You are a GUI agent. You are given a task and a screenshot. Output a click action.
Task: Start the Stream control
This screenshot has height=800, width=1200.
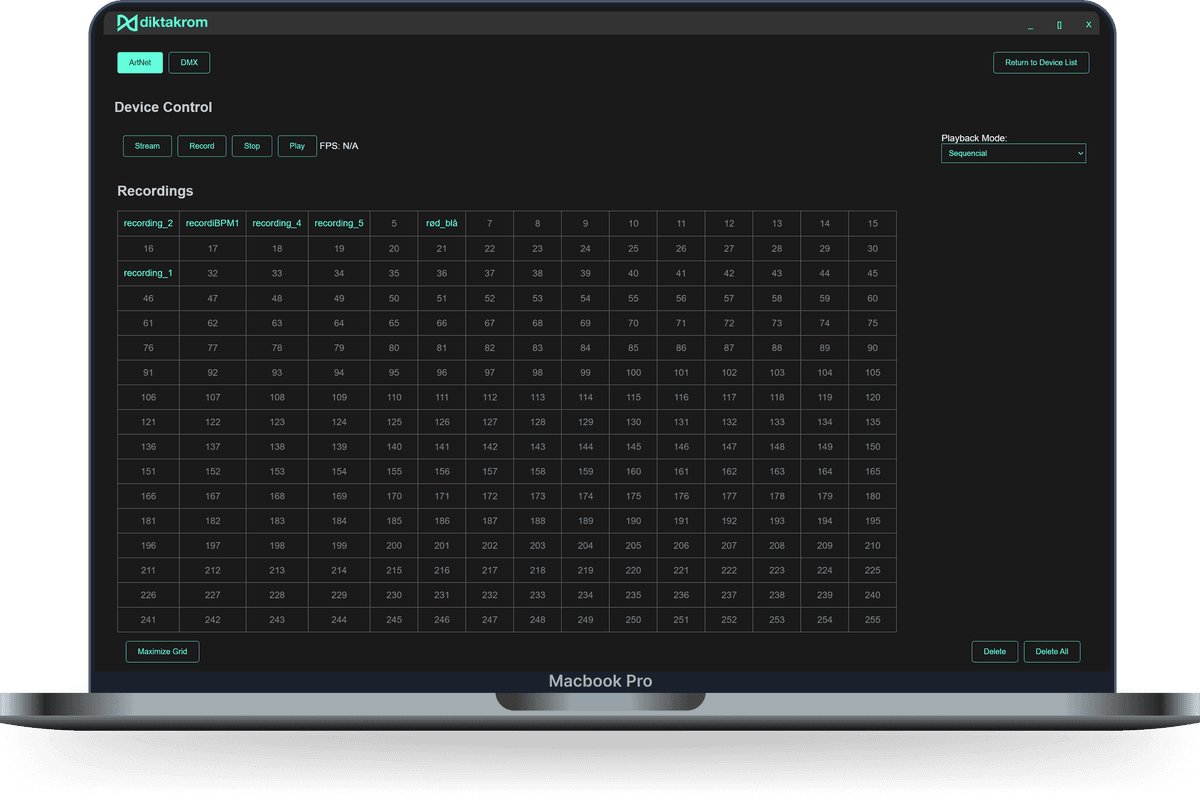click(146, 145)
